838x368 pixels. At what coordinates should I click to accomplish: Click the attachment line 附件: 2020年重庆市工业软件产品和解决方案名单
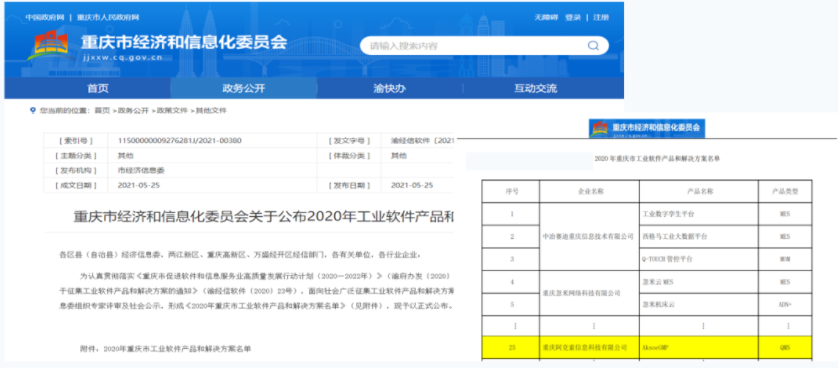tap(165, 348)
